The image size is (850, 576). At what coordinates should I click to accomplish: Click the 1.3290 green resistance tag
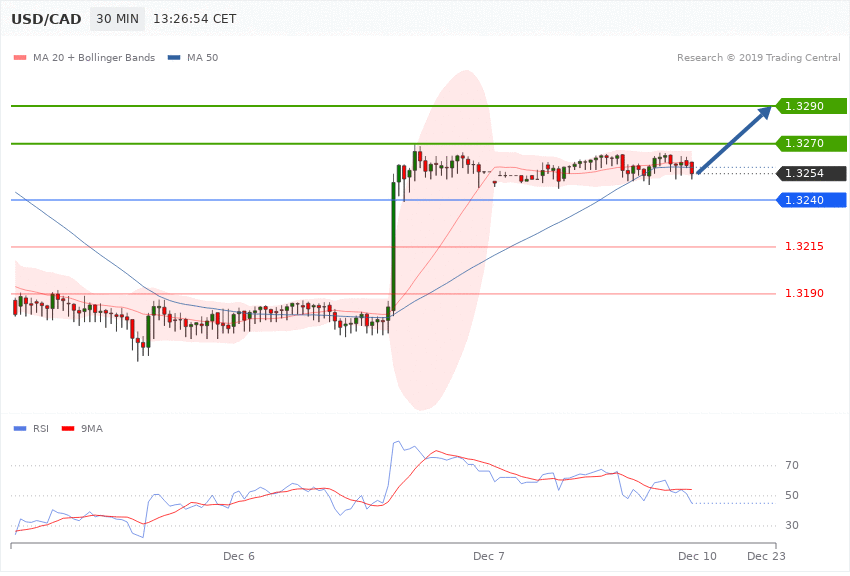(x=811, y=106)
